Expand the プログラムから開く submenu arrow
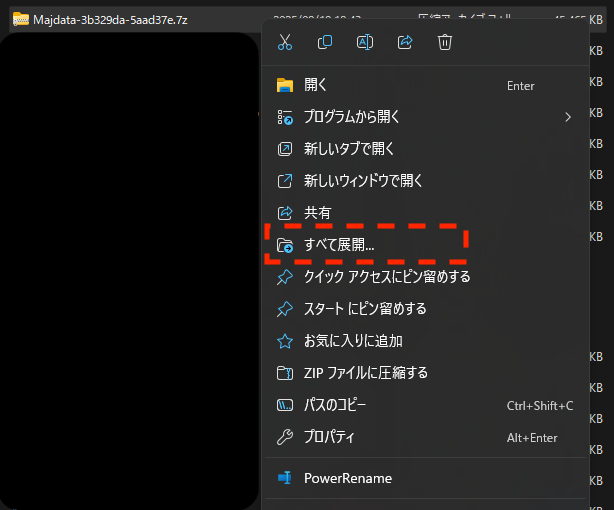Viewport: 614px width, 510px height. pos(568,117)
